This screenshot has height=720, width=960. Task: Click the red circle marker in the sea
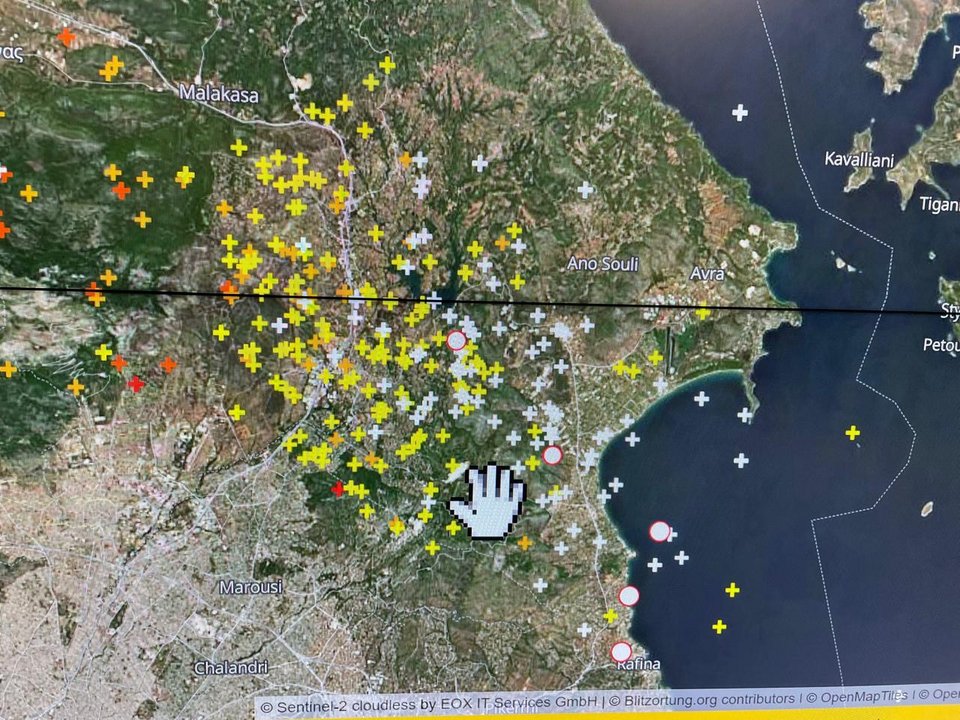point(659,531)
